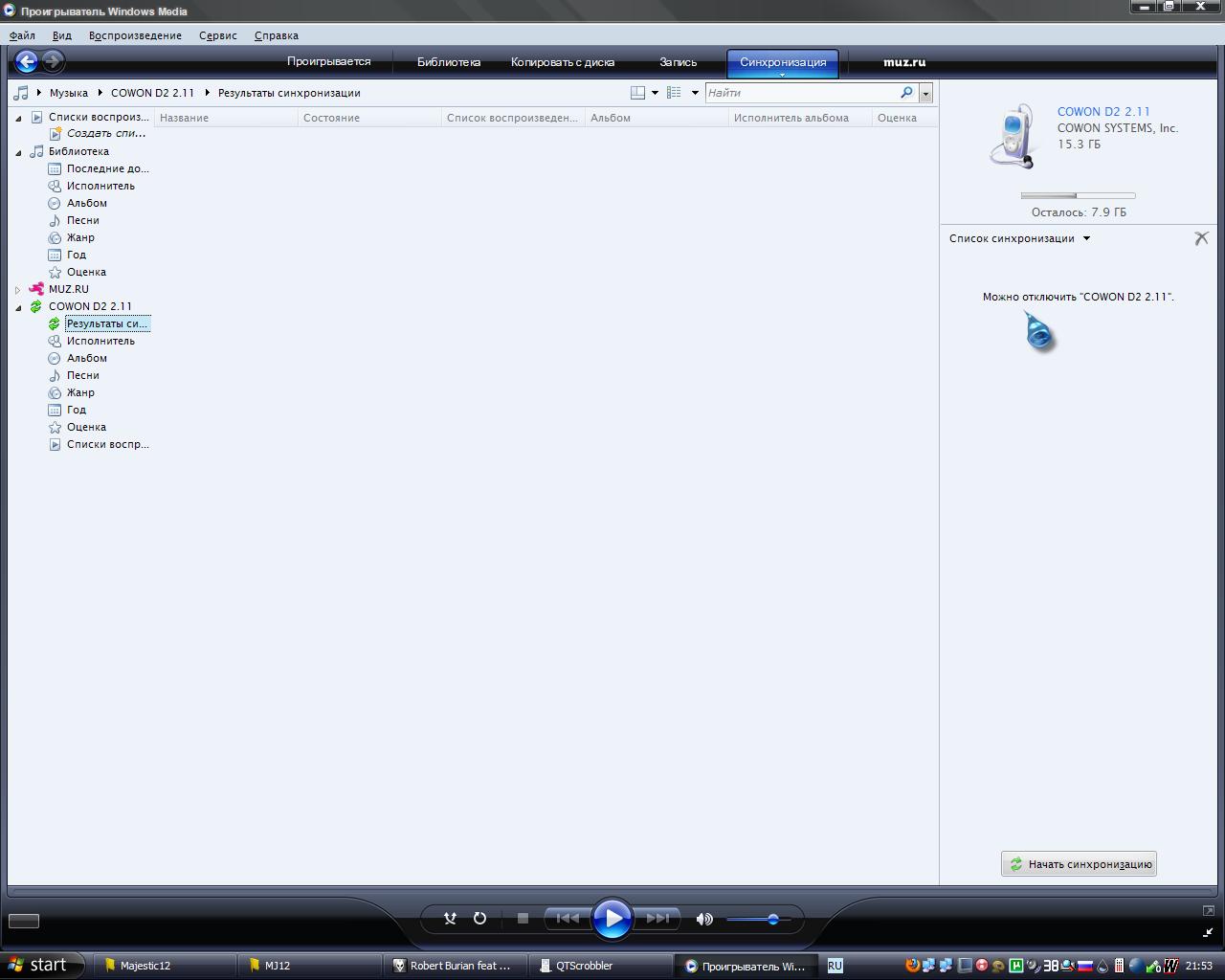Viewport: 1225px width, 980px height.
Task: Open the COWON D2 2.11 device link
Action: click(x=1103, y=112)
